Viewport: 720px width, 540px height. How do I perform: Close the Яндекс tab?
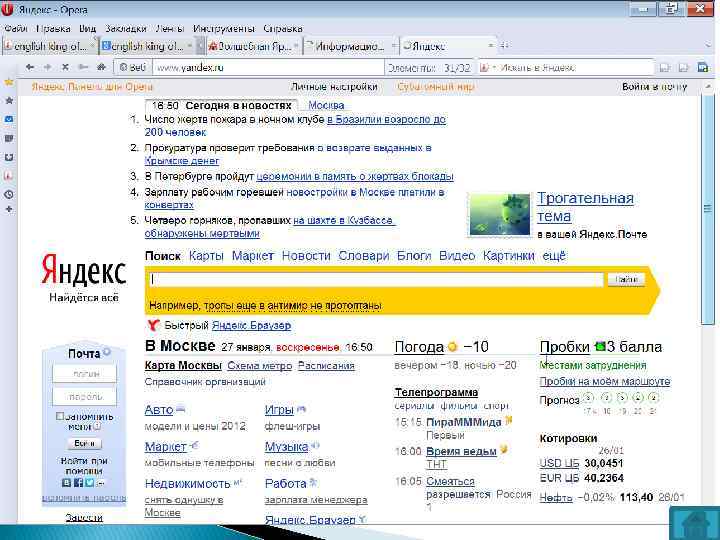pyautogui.click(x=490, y=46)
